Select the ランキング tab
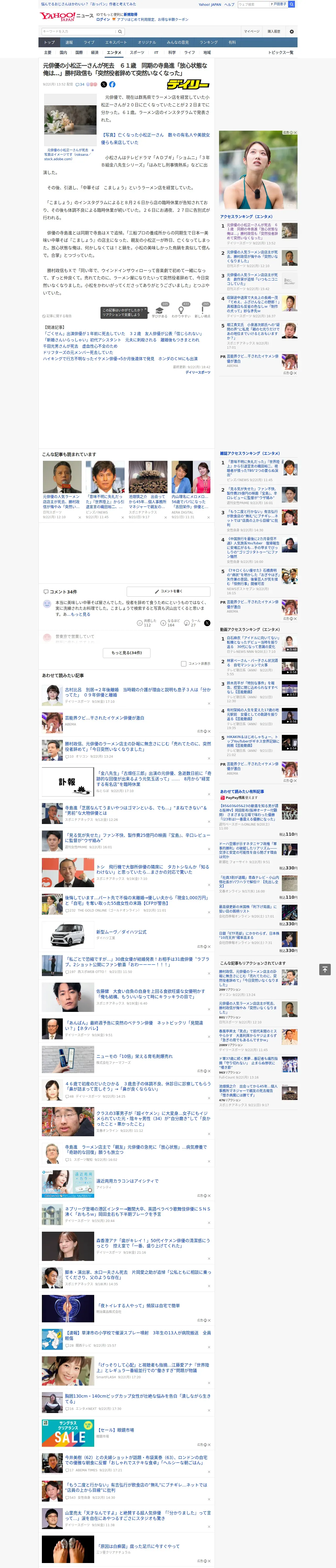The height and width of the screenshot is (1568, 336). 209,43
